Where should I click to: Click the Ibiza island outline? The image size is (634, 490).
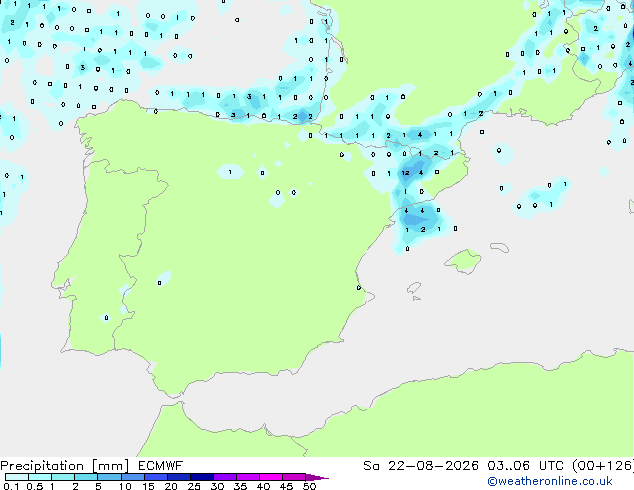click(x=414, y=288)
